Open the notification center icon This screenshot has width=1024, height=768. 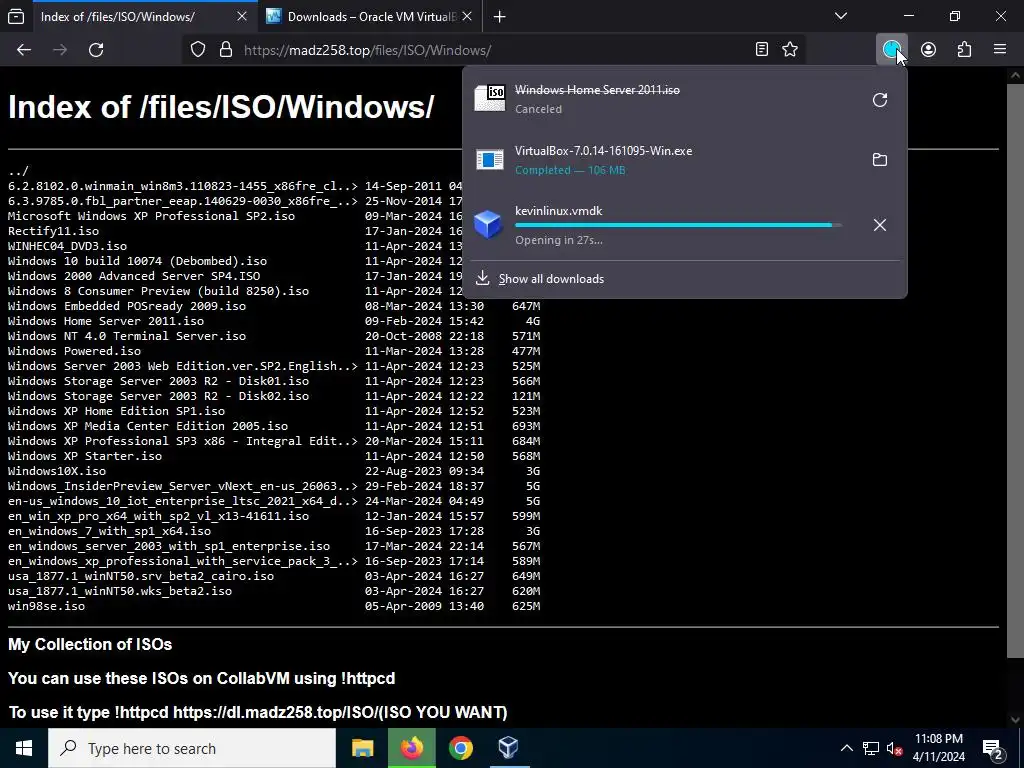click(993, 748)
